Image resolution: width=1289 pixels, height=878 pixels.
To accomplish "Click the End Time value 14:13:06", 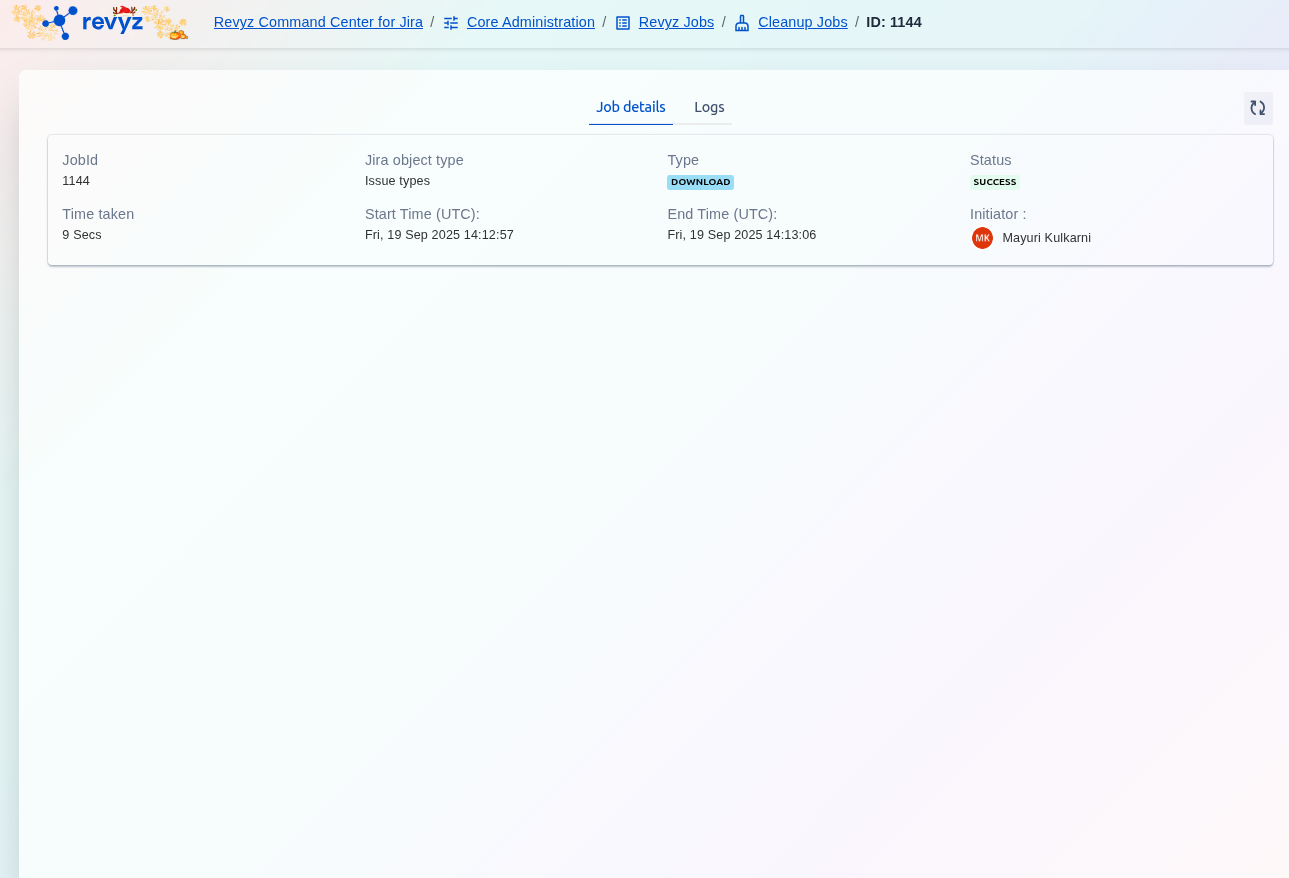I will [x=741, y=235].
